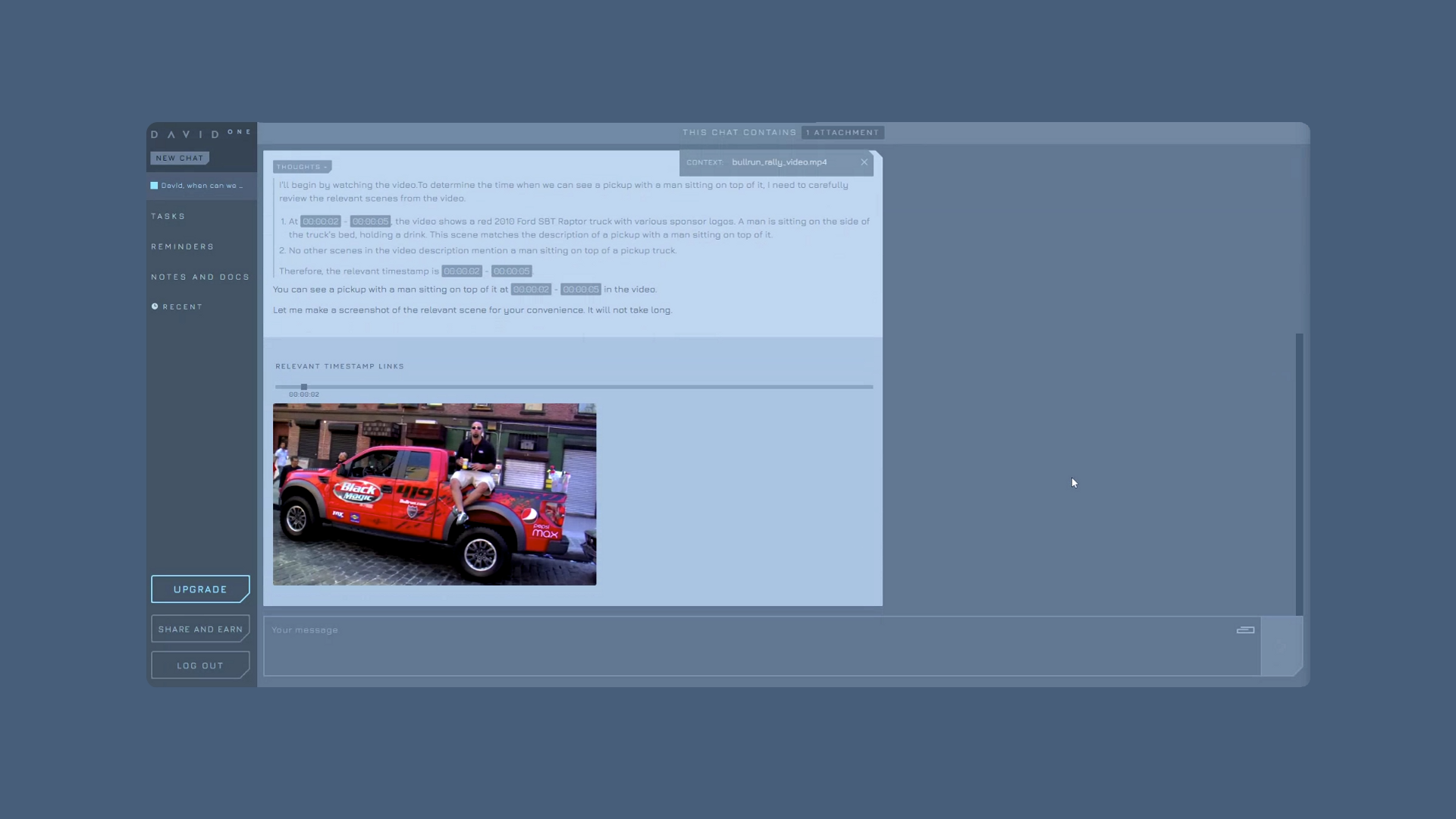This screenshot has height=819, width=1456.
Task: Dismiss the bullrun_rally_video.mp4 context chip
Action: 864,162
